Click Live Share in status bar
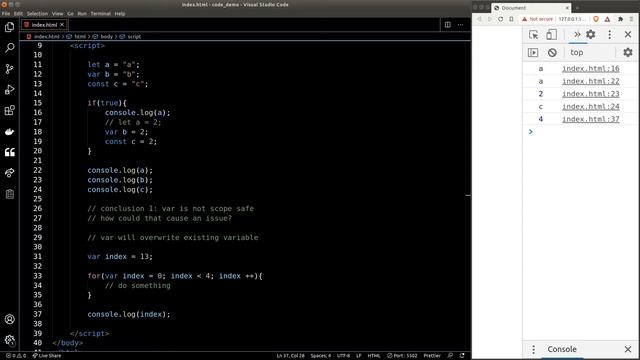This screenshot has width=640, height=360. (x=47, y=356)
